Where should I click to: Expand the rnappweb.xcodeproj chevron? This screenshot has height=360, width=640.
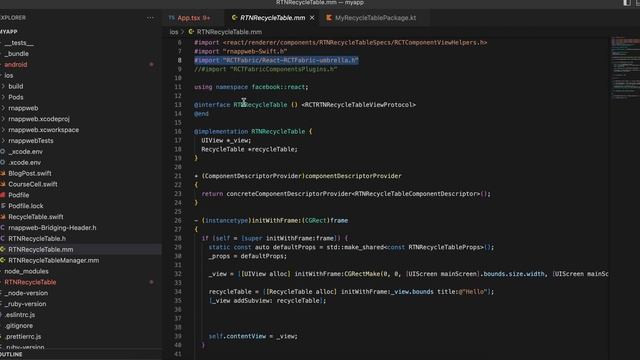[x=3, y=119]
